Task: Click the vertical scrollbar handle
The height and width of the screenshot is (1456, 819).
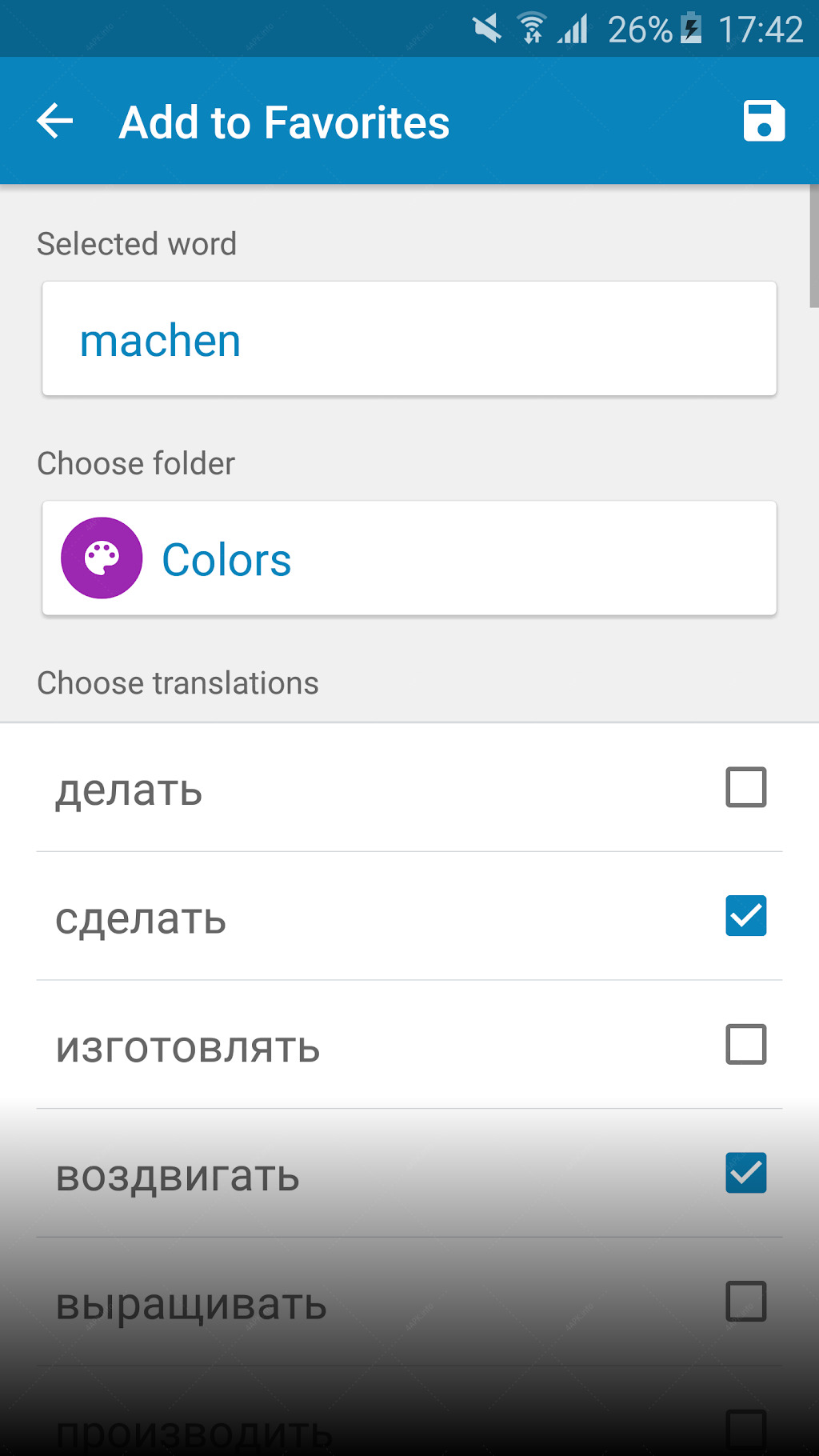Action: coord(814,246)
